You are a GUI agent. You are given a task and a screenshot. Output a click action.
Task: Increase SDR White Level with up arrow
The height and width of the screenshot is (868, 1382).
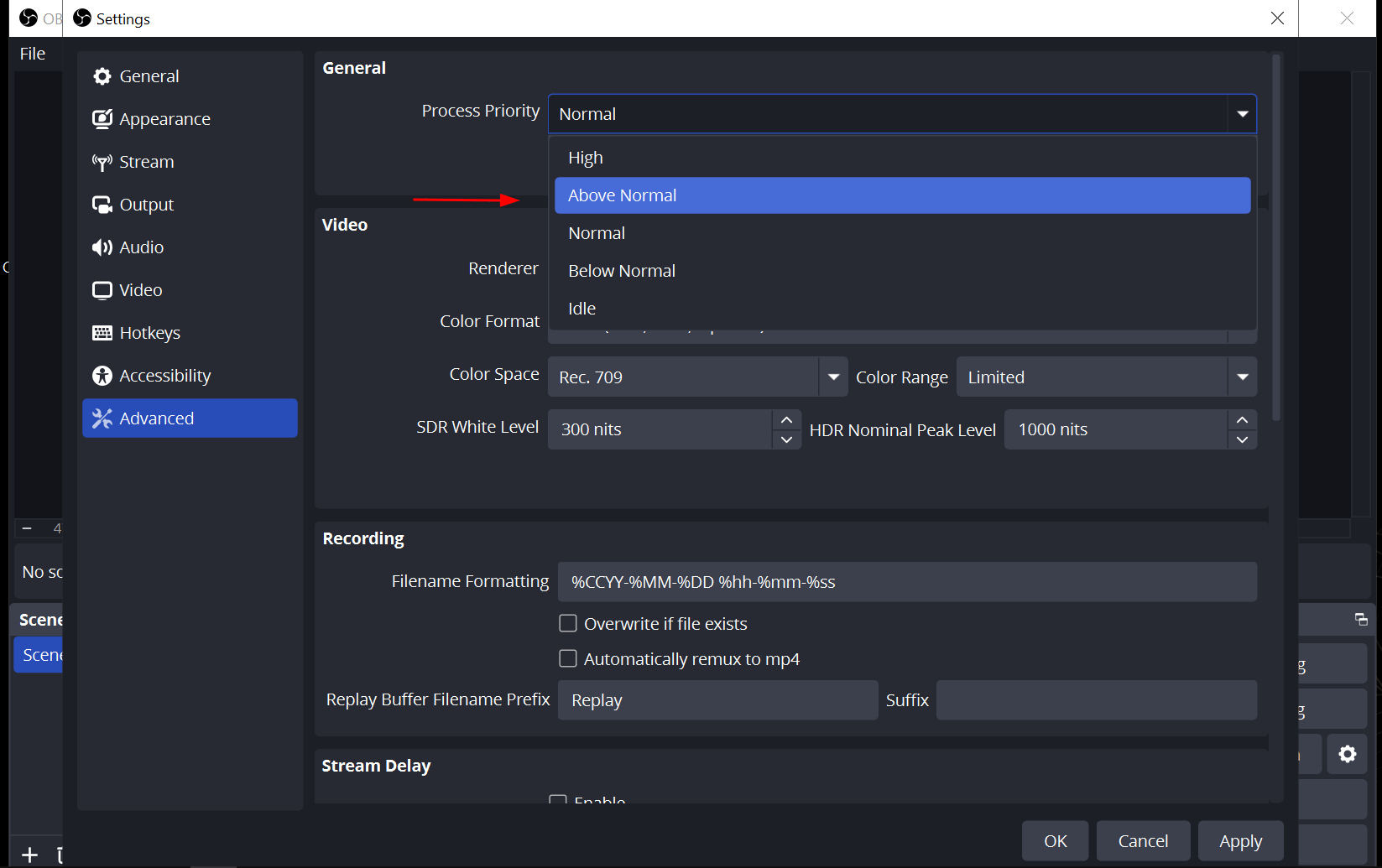pyautogui.click(x=786, y=420)
